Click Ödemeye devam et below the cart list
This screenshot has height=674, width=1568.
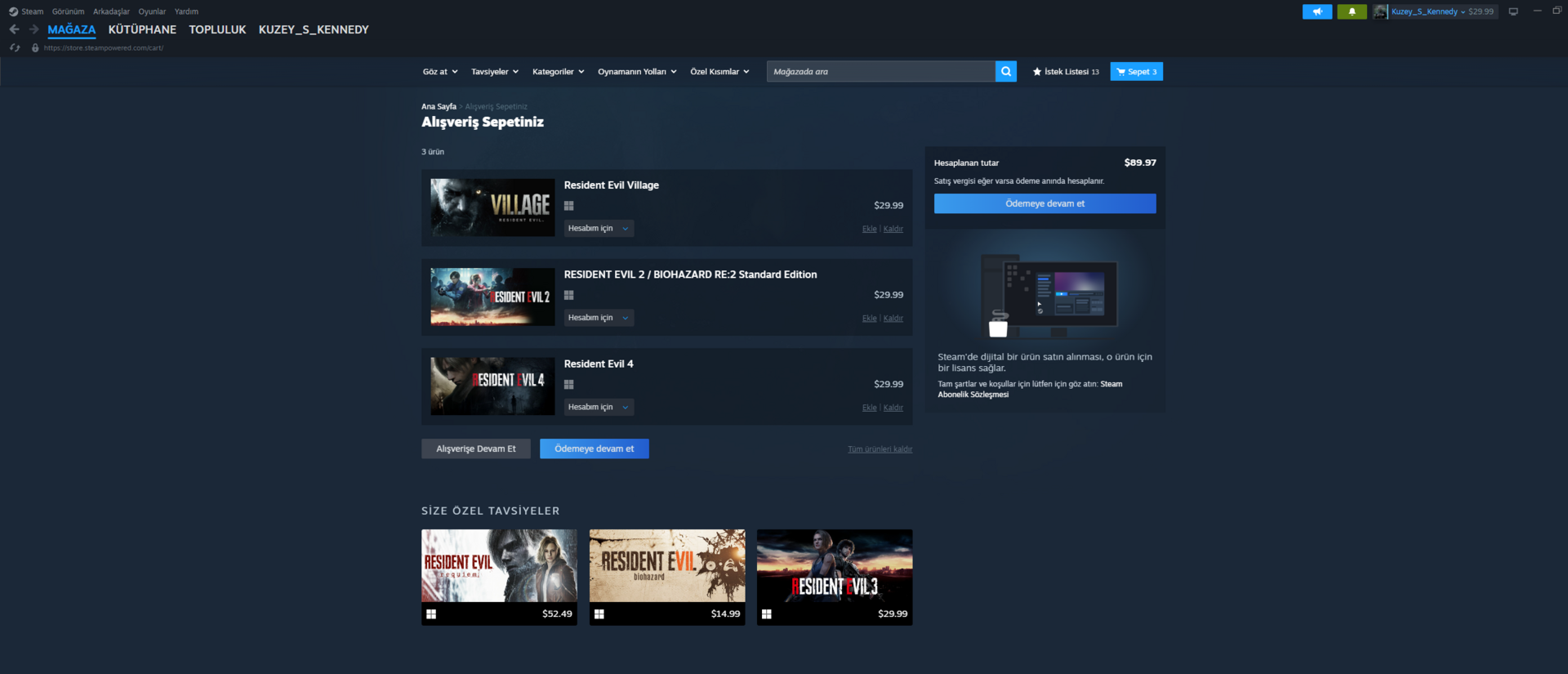(595, 449)
